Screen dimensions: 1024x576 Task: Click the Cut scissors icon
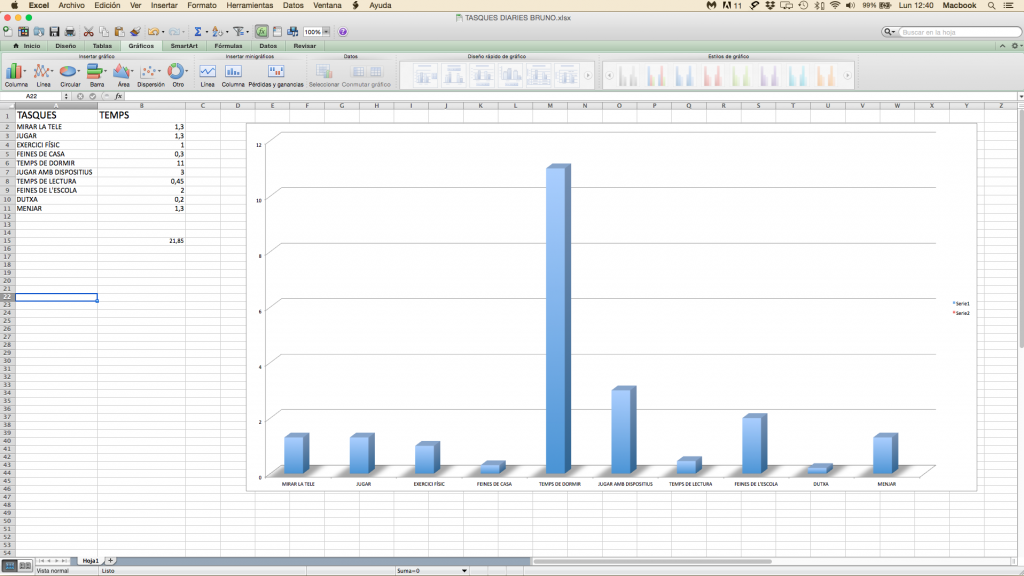coord(89,32)
